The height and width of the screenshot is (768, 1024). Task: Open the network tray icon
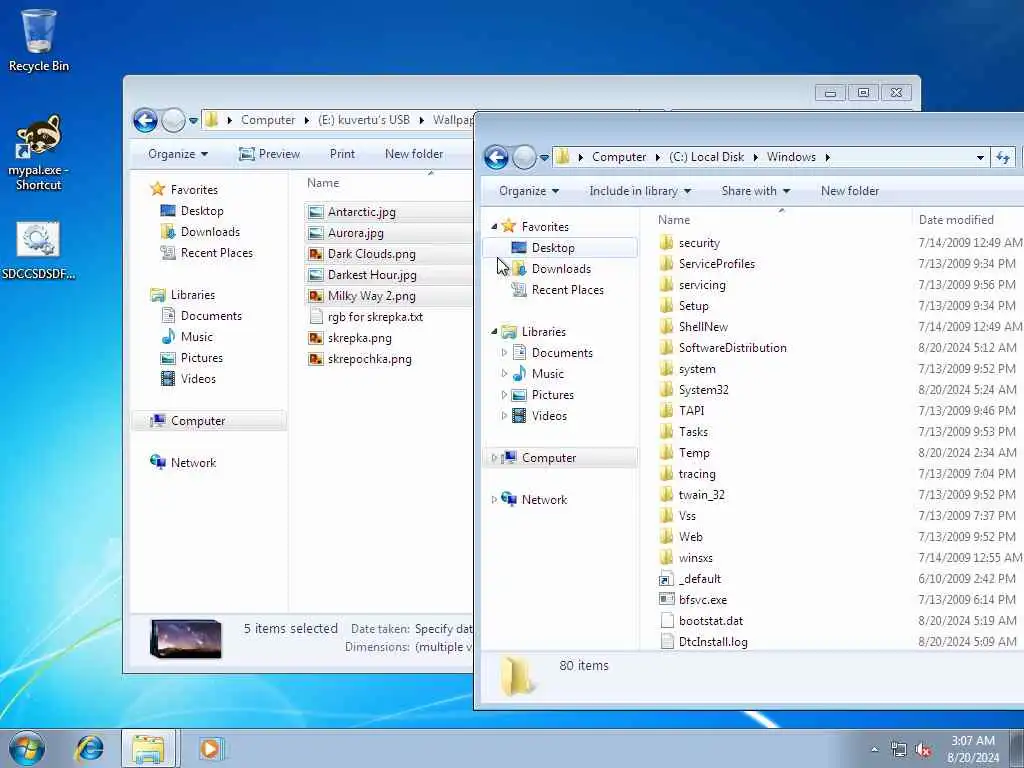899,750
